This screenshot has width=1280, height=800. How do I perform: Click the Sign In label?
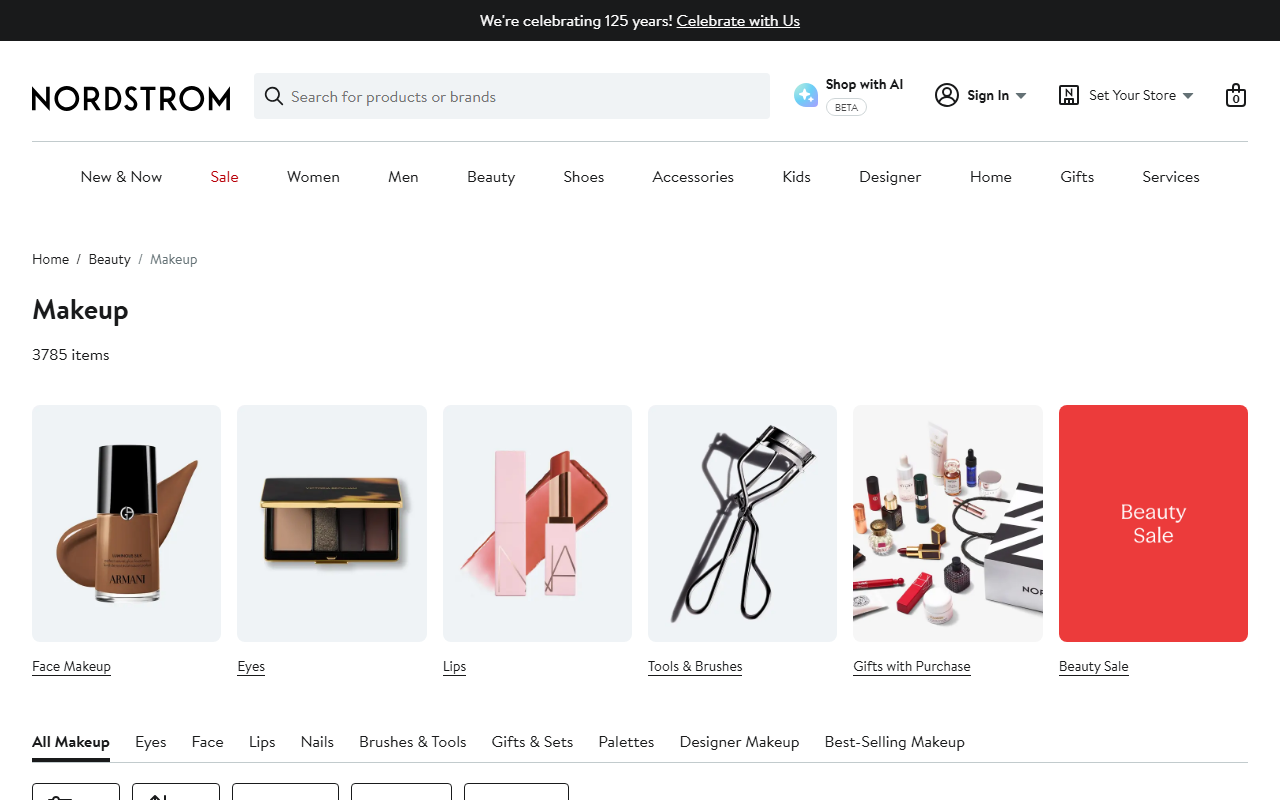(x=988, y=96)
